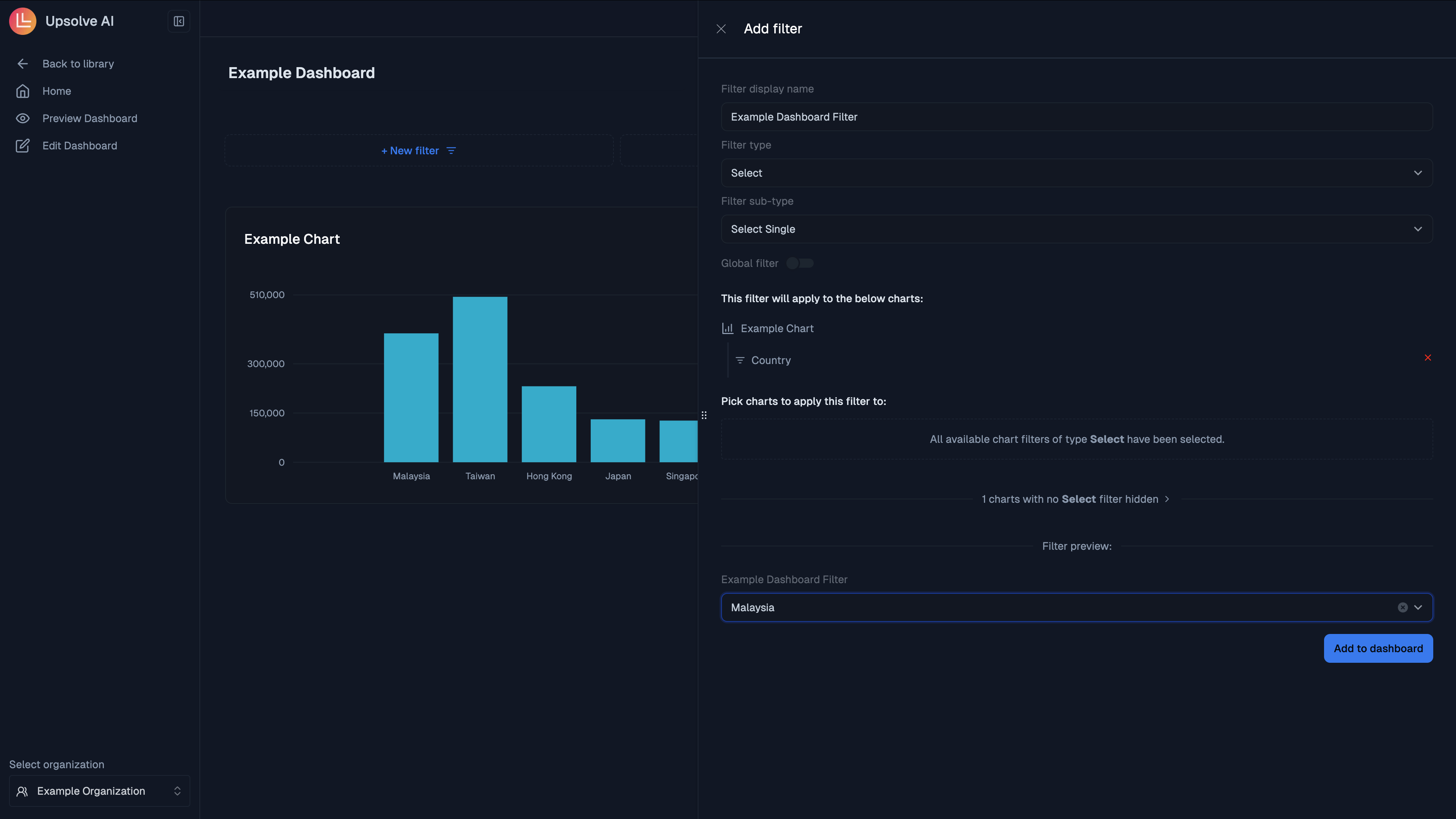Click the bar chart icon beside Example Chart
This screenshot has width=1456, height=819.
[728, 328]
